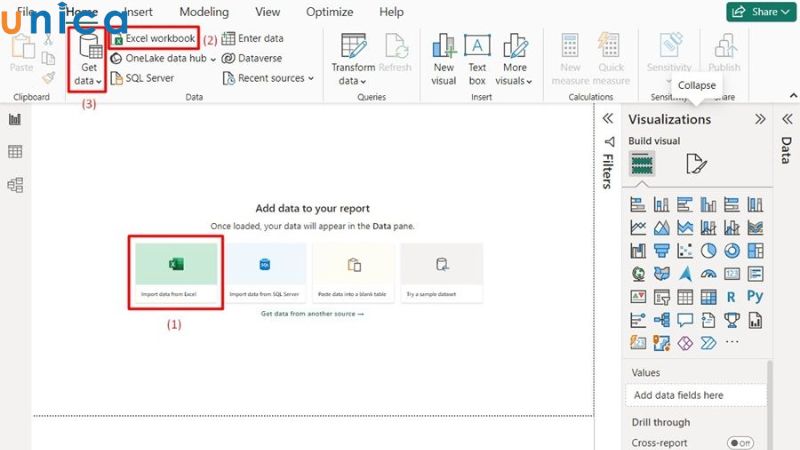
Task: Open the Get data dropdown
Action: click(x=88, y=60)
